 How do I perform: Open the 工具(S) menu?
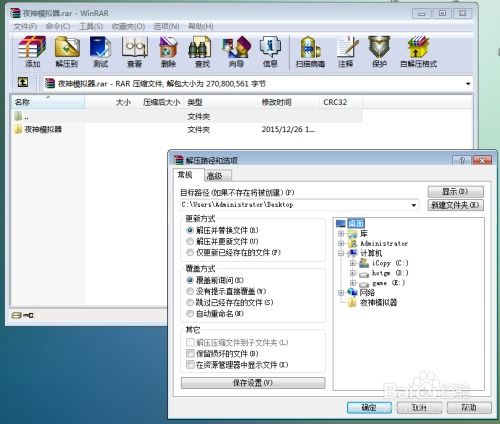[91, 26]
